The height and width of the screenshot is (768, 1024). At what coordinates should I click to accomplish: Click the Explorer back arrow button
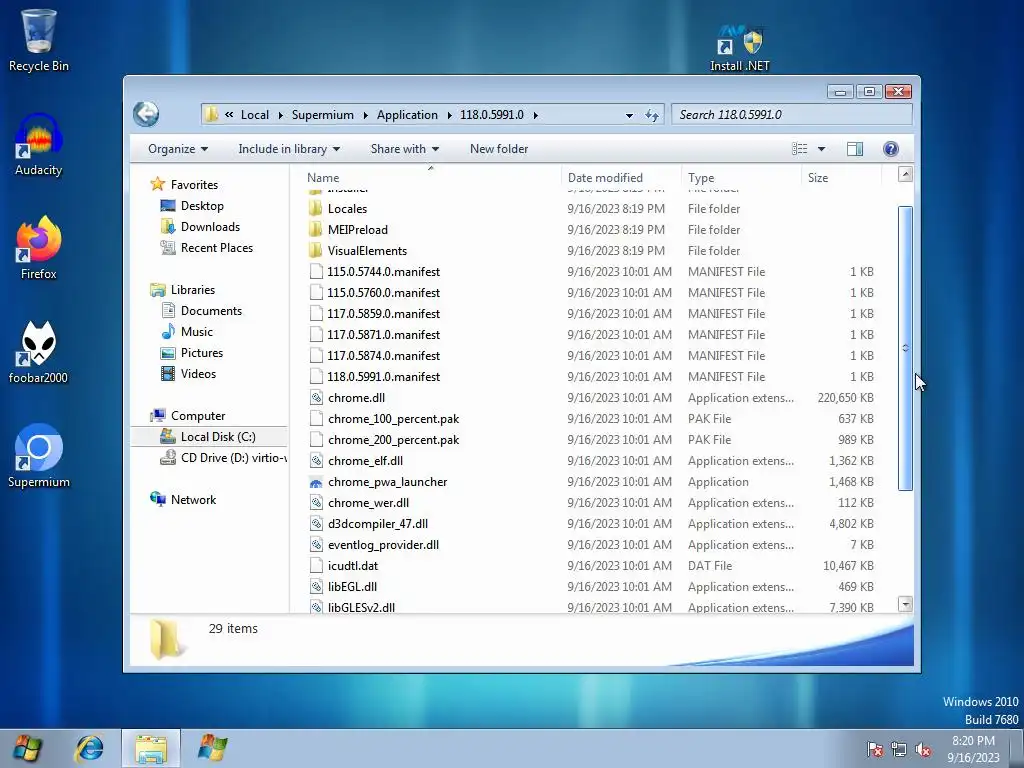pos(146,114)
